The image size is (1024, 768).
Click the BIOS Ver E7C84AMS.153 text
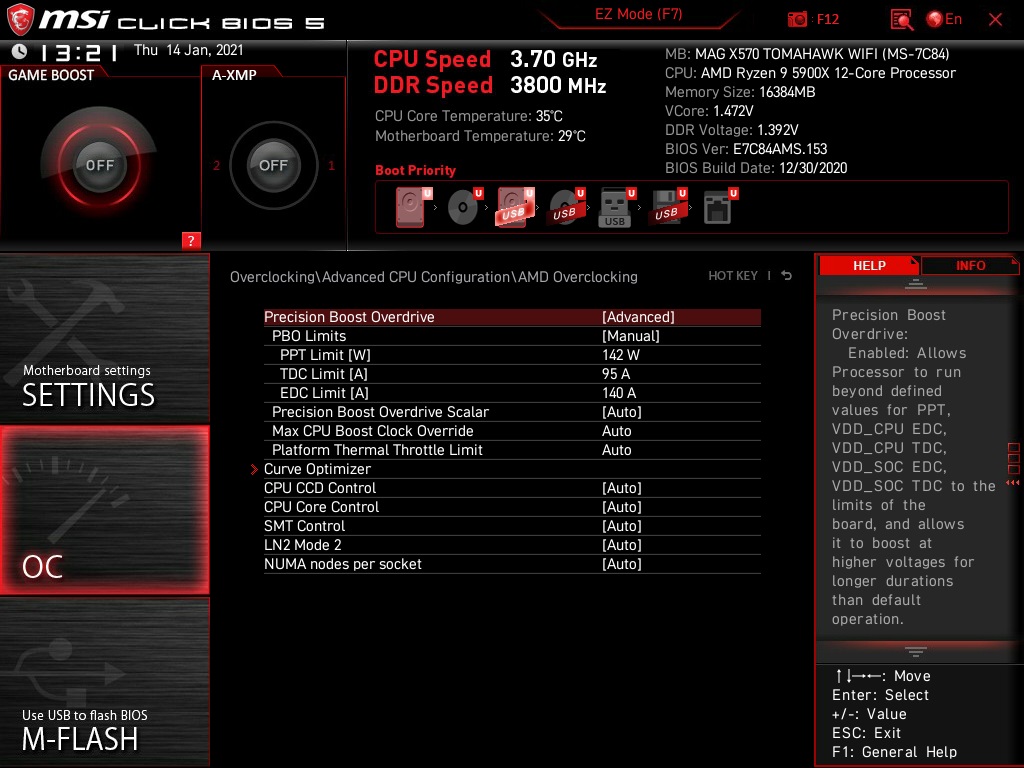pos(746,149)
